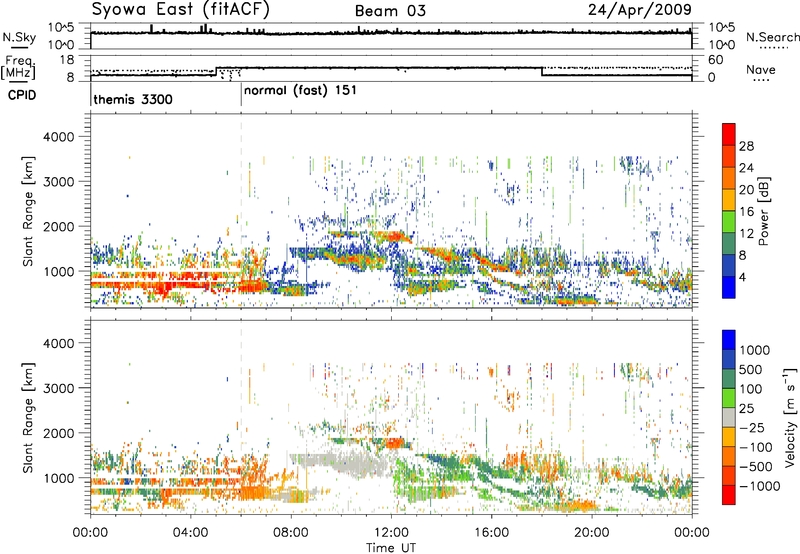Pick the dark green Power segment between 8 and 12
This screenshot has width=800, height=554.
pos(729,244)
